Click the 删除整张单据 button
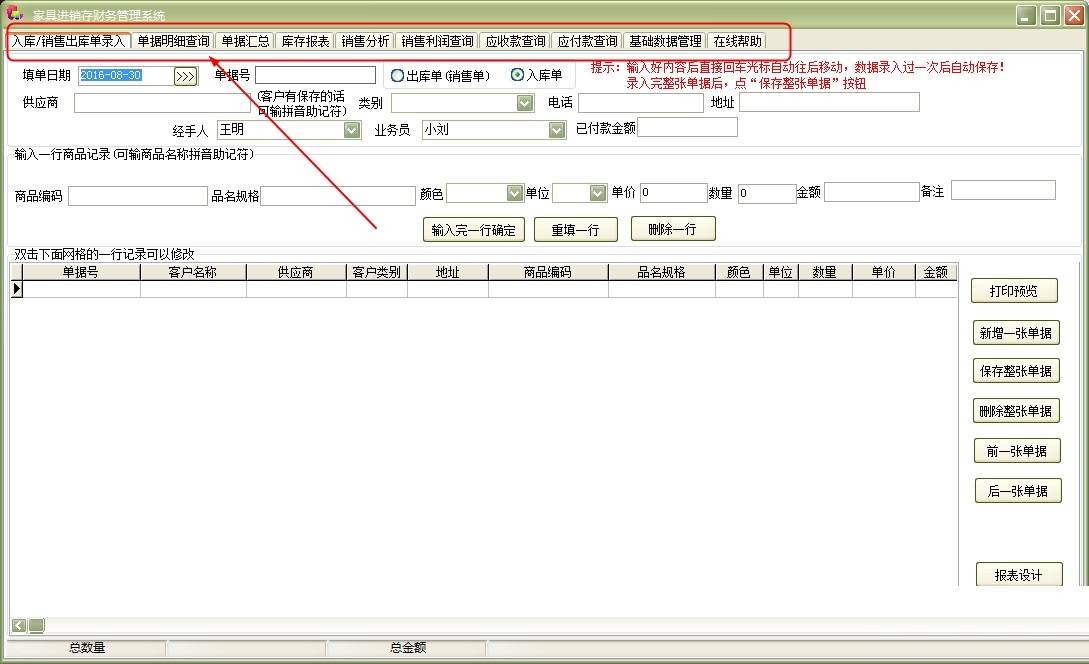This screenshot has height=664, width=1089. click(x=1015, y=411)
